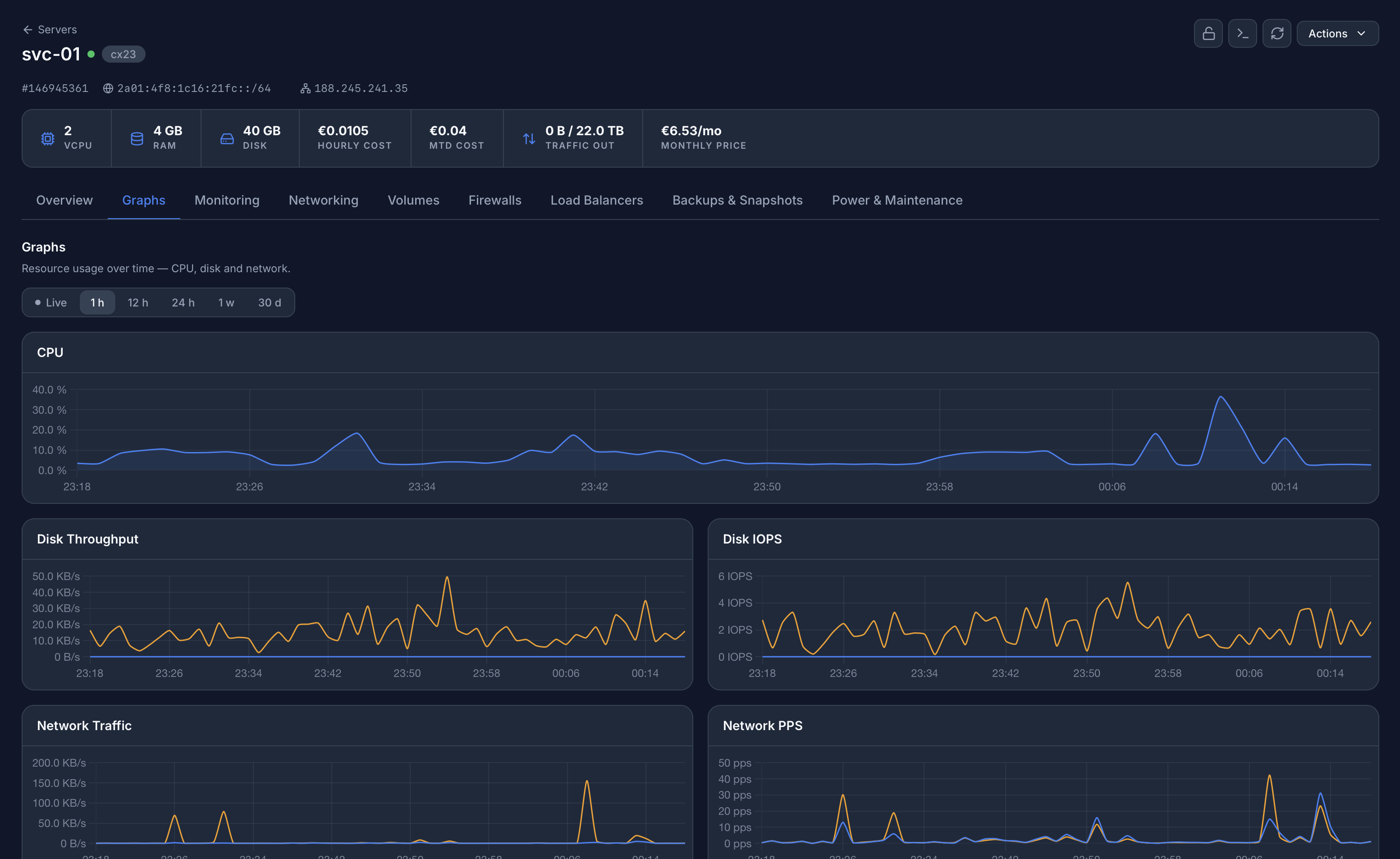Select the 12 h time range
Screen dimensions: 1400x859
click(137, 302)
